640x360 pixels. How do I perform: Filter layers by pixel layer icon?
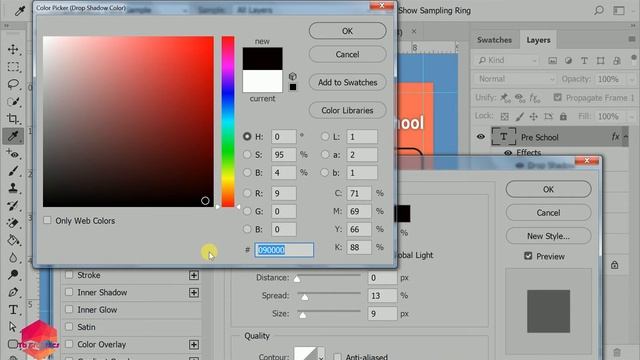[552, 60]
